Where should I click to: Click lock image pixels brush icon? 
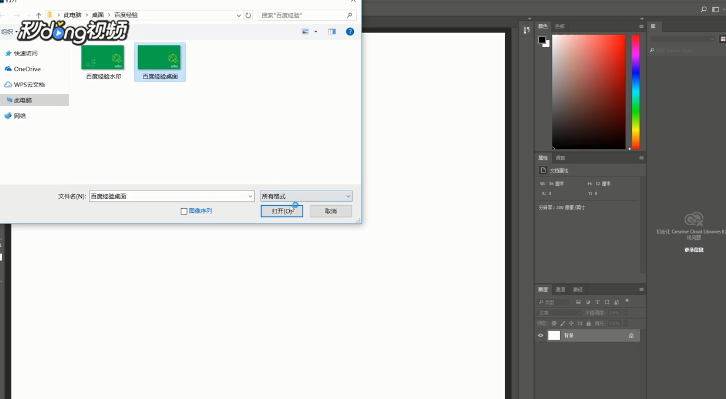tap(563, 324)
